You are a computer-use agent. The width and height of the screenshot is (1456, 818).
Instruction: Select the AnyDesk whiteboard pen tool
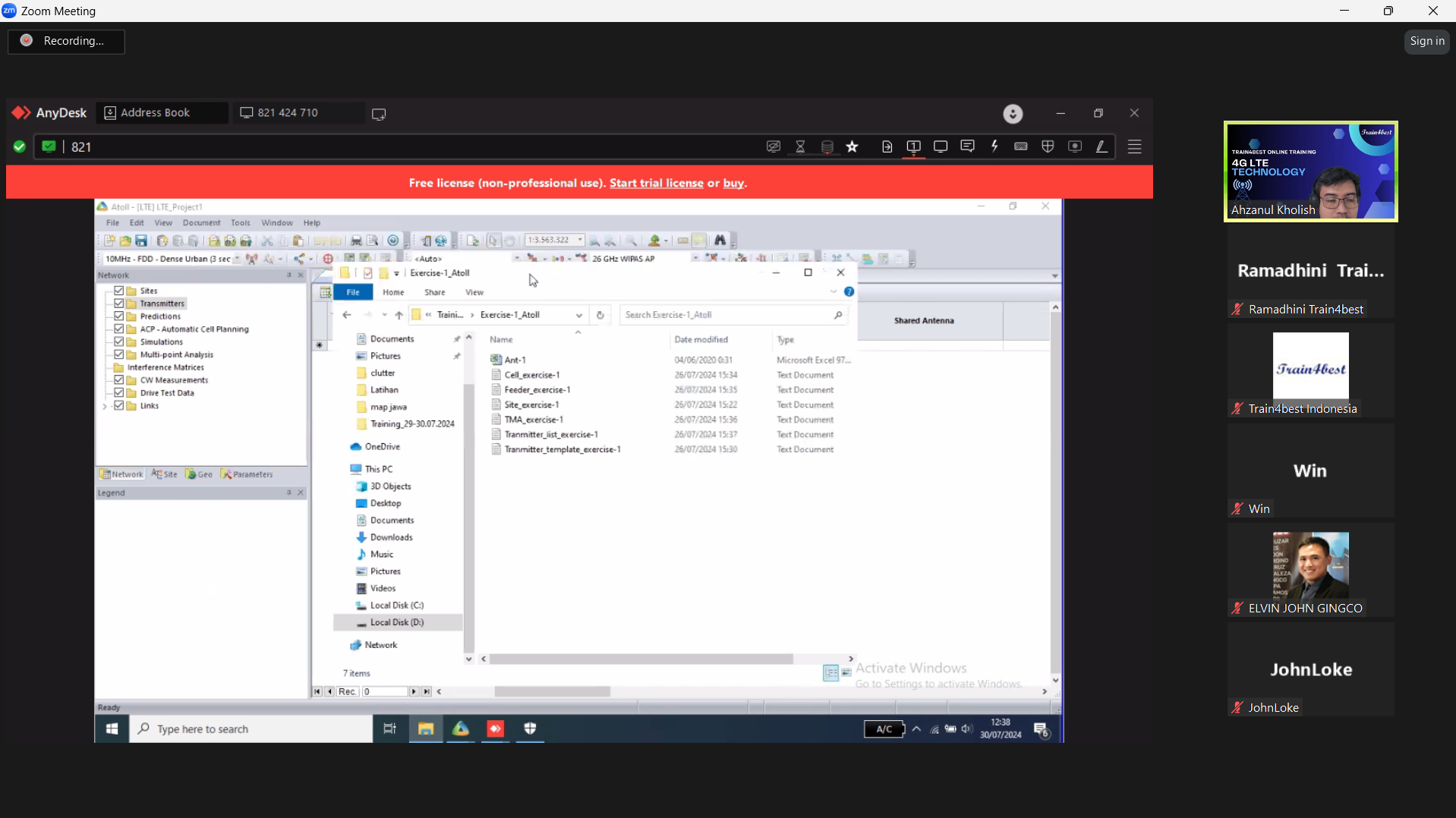tap(1101, 146)
